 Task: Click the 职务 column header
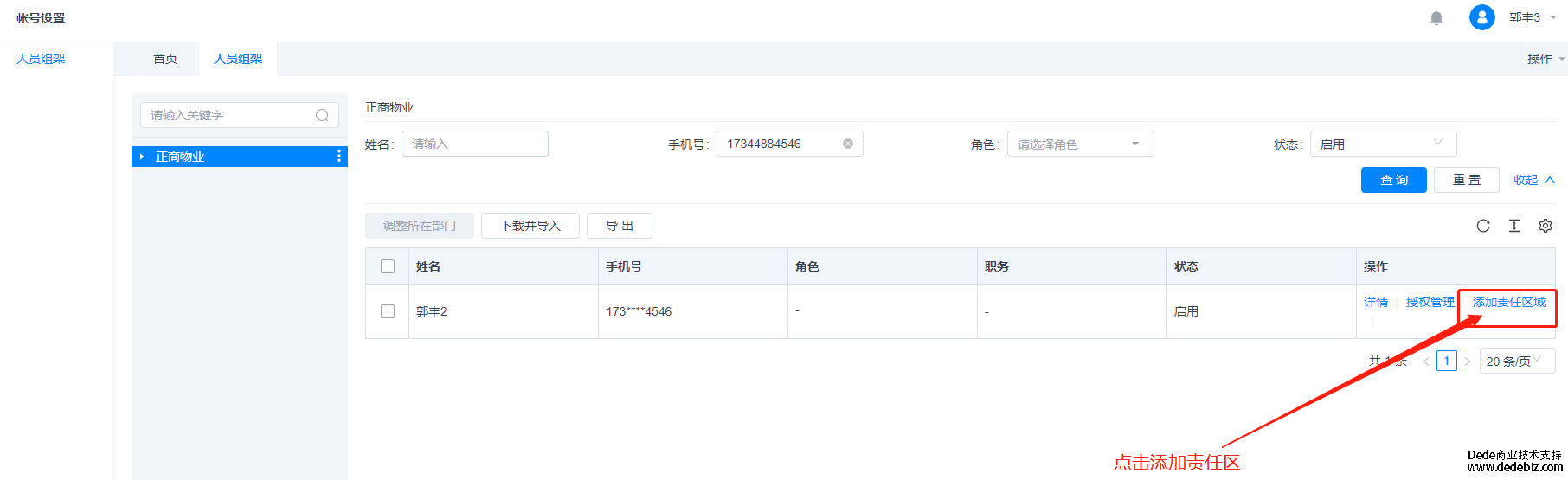(1072, 266)
